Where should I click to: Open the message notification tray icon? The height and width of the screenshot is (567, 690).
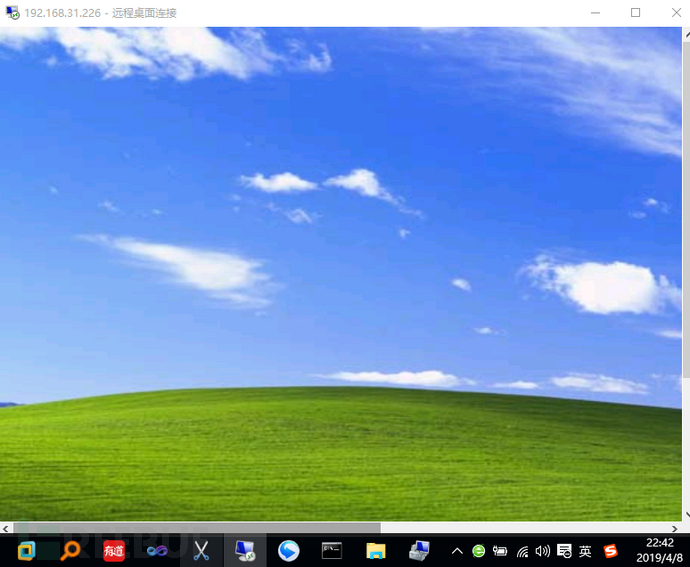tap(564, 551)
